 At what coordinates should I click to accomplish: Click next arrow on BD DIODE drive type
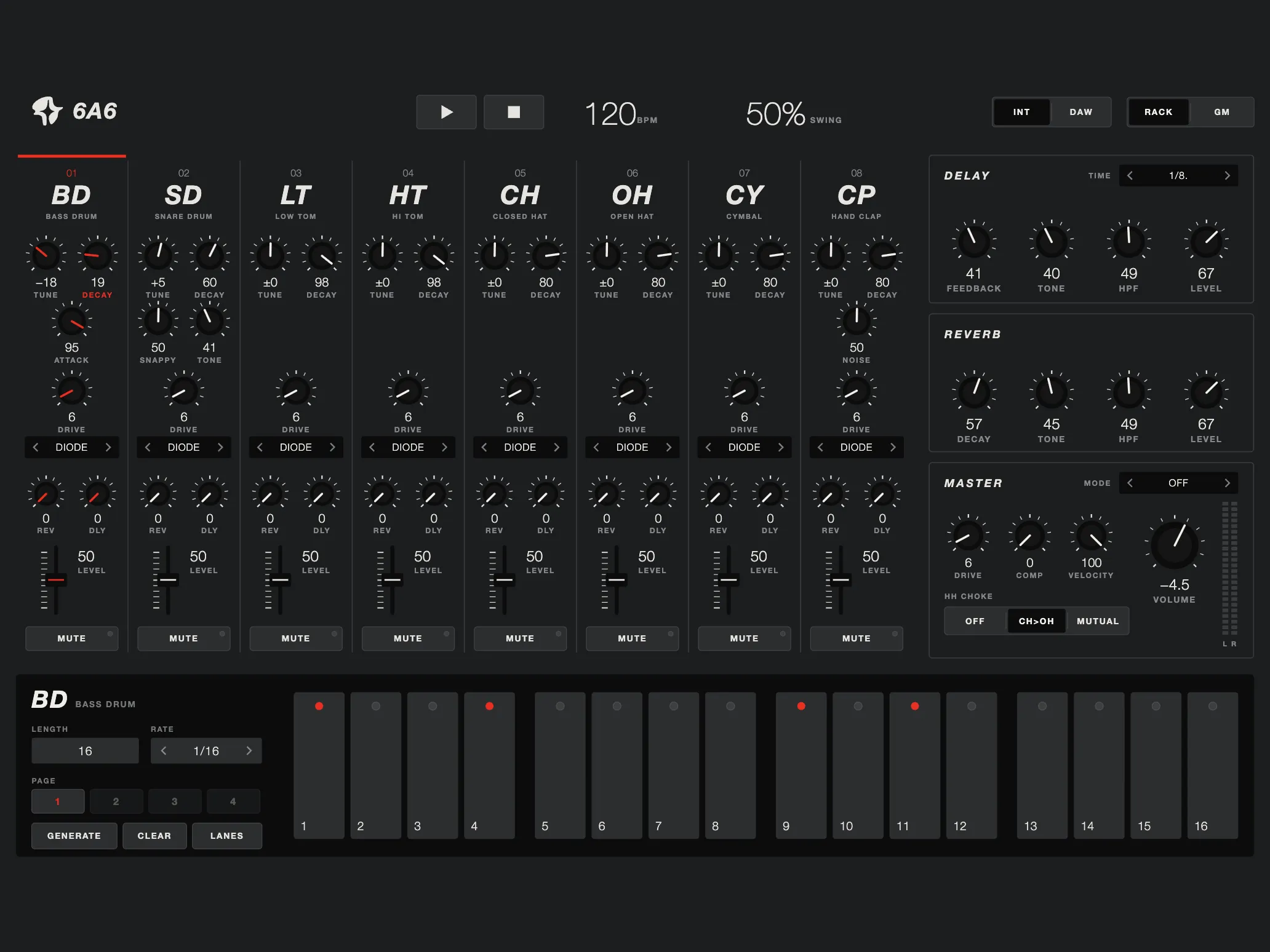tap(108, 447)
